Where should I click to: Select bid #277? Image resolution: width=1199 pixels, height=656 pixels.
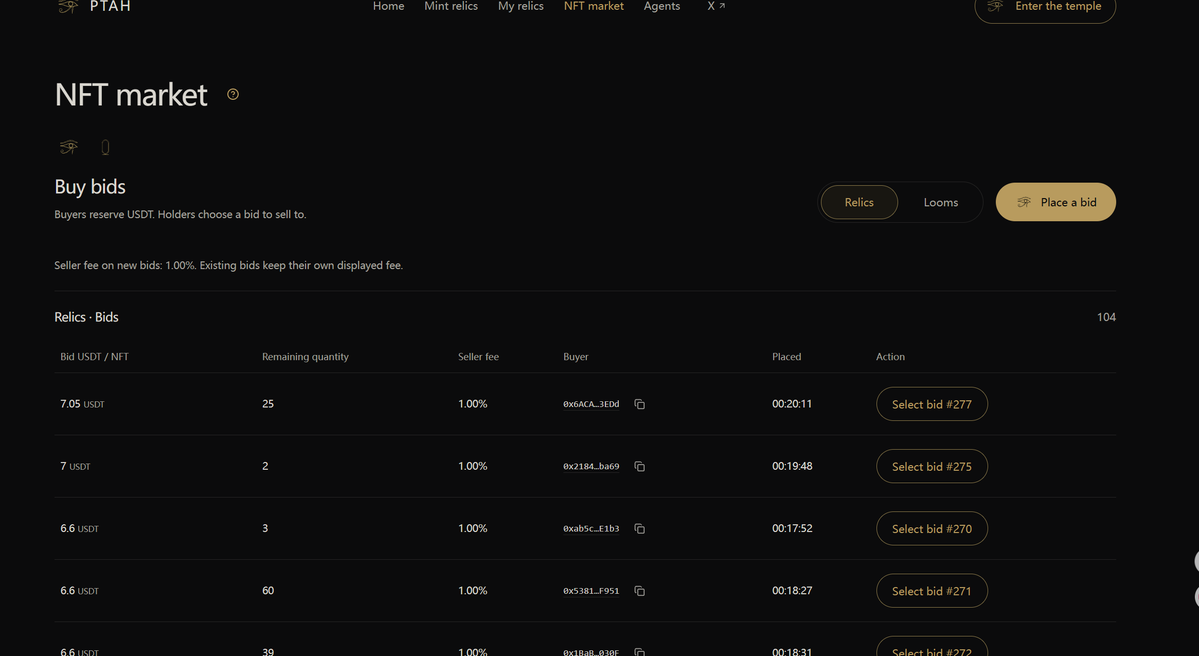pos(931,404)
